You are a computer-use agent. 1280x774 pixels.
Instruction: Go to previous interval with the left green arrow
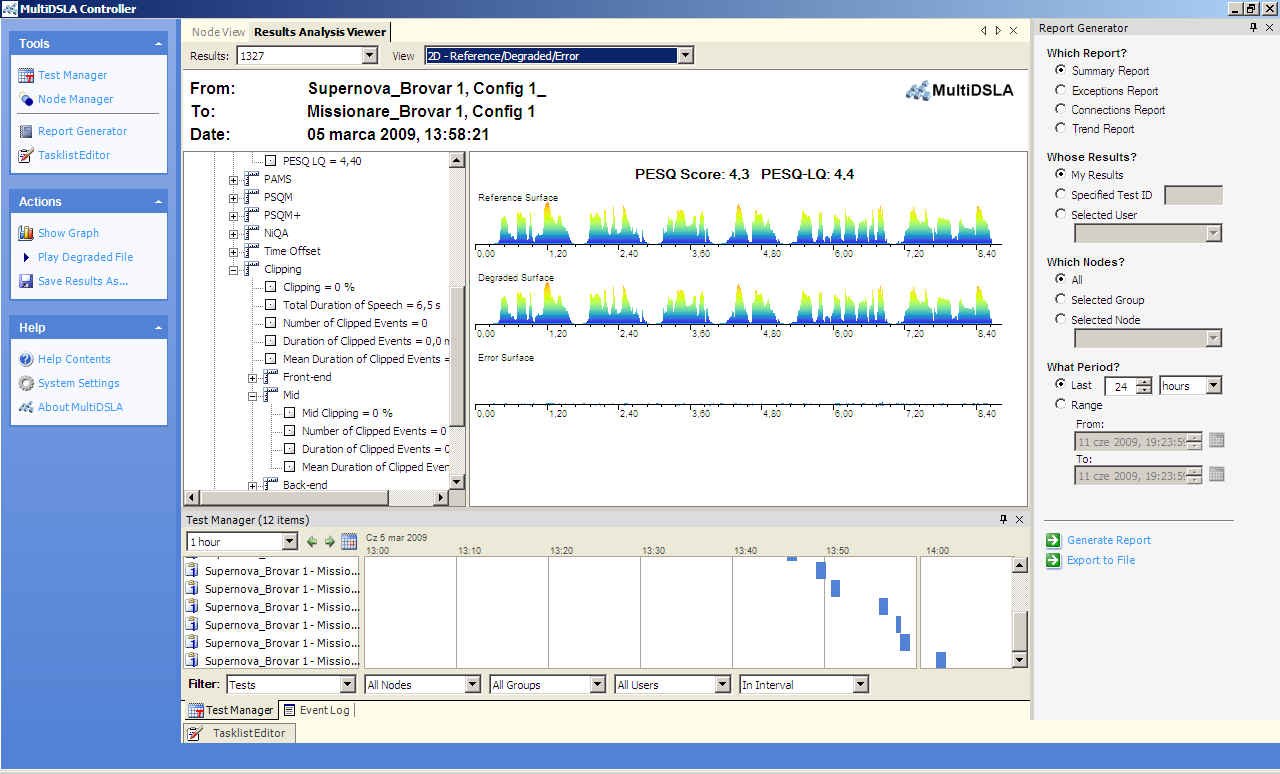pyautogui.click(x=312, y=542)
